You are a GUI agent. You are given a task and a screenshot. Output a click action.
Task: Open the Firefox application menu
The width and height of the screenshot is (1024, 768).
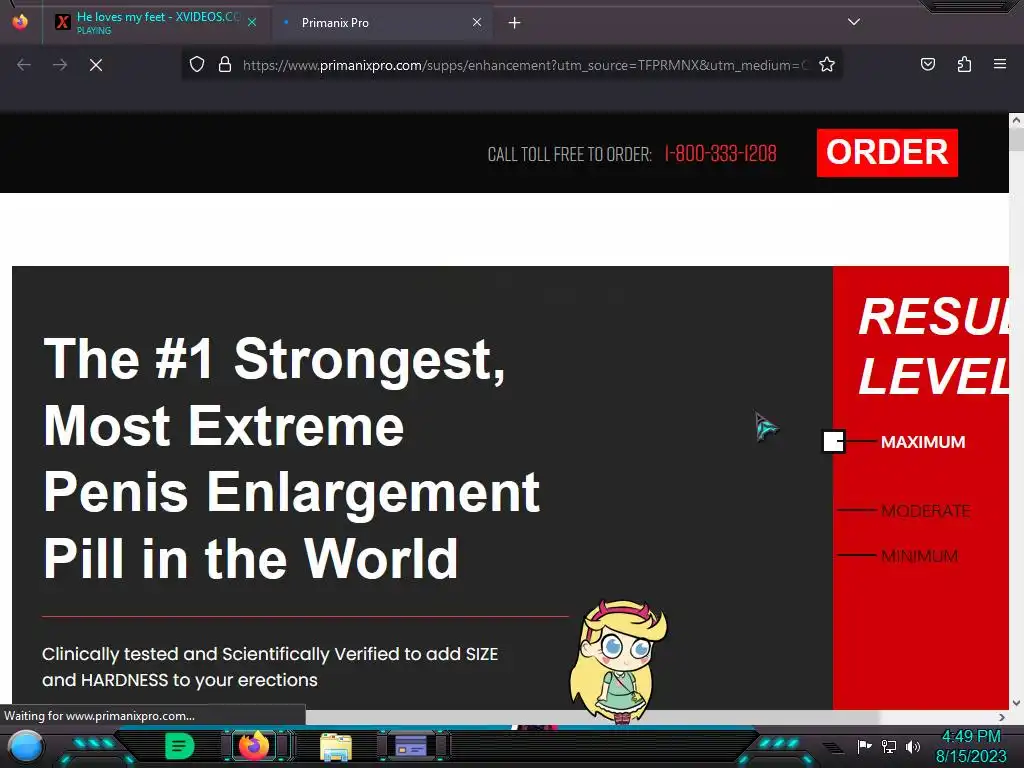click(1000, 64)
